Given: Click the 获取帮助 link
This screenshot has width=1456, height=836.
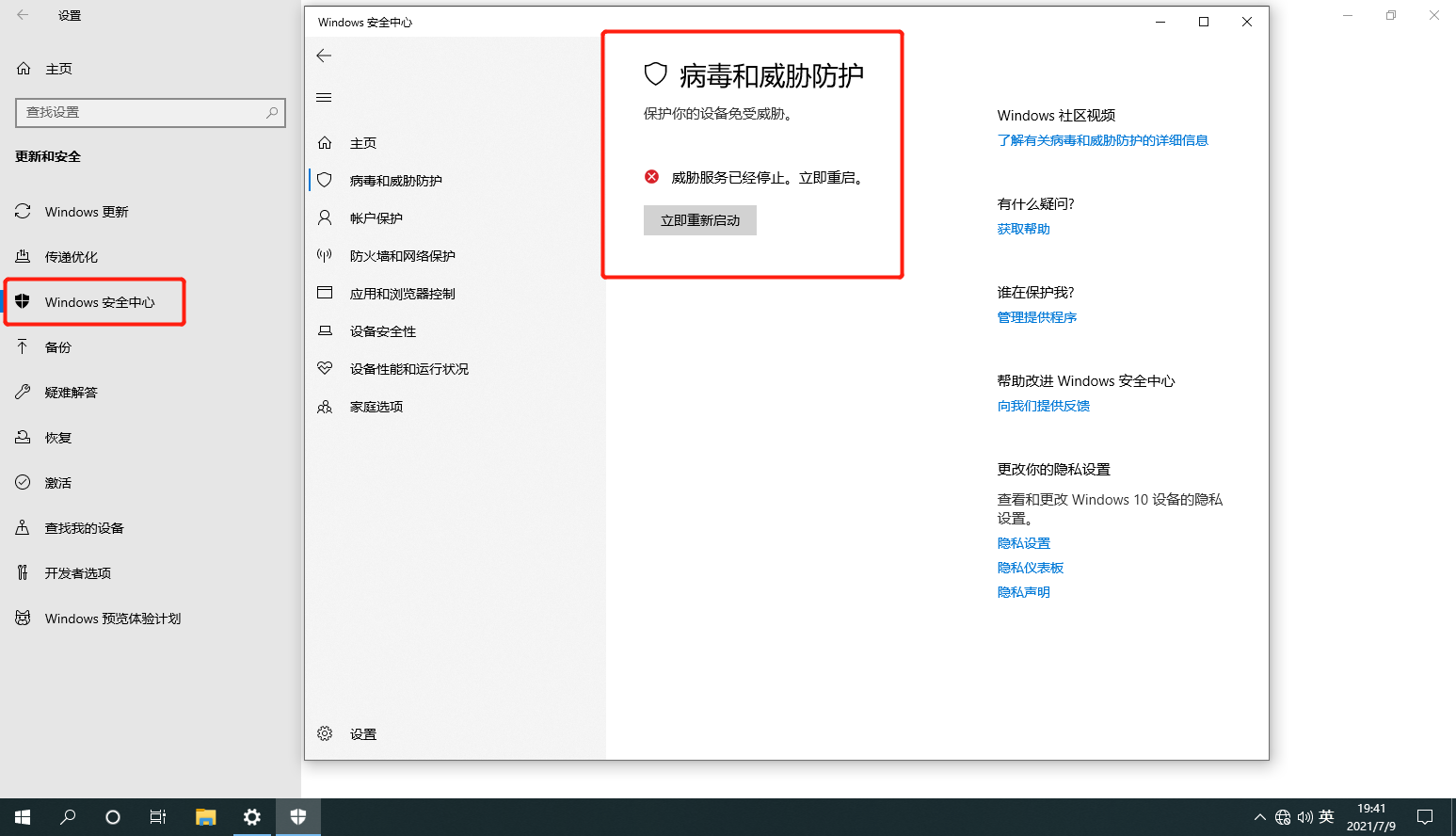Looking at the screenshot, I should pos(1023,229).
